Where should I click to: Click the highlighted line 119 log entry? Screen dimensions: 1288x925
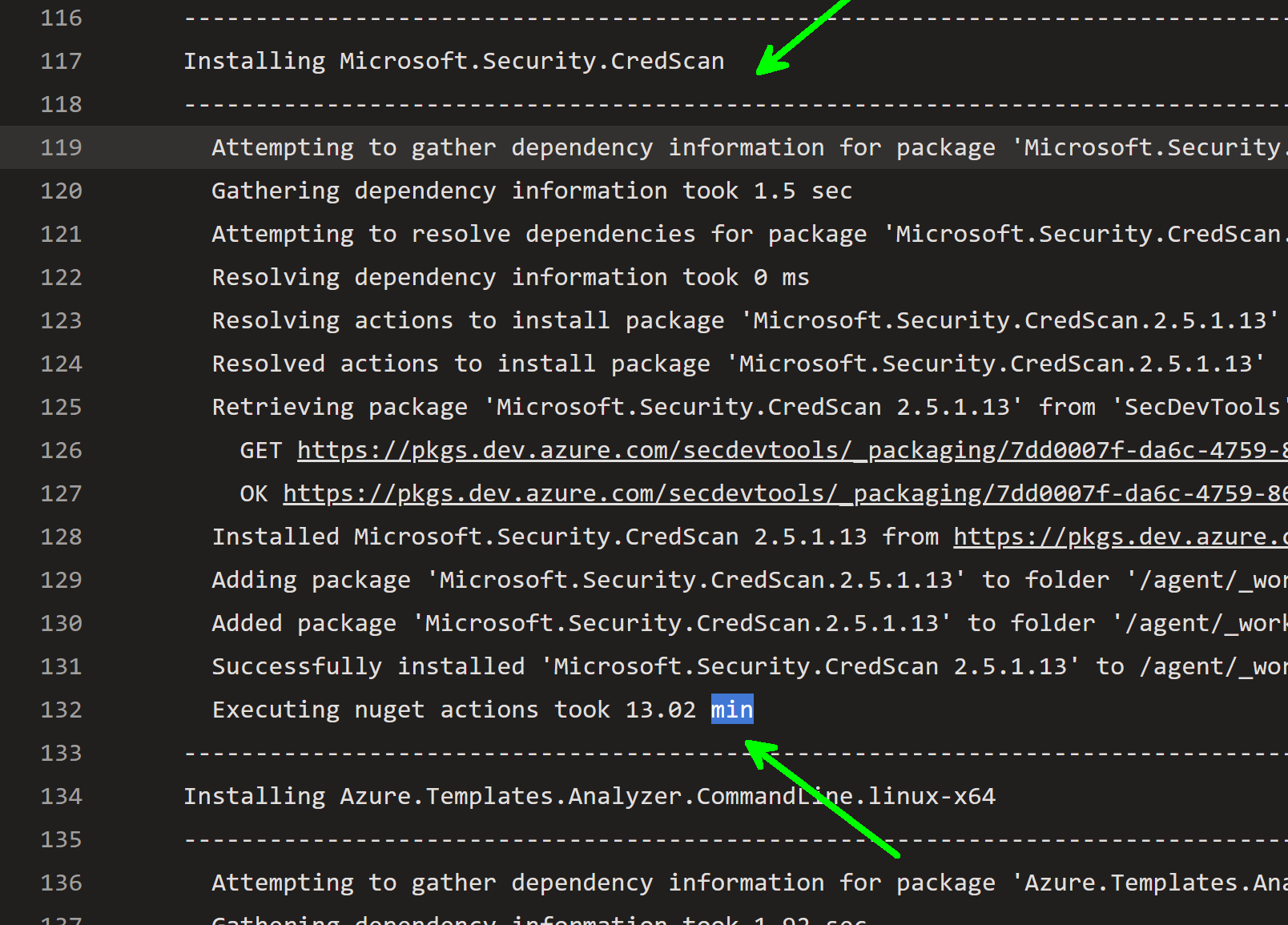561,147
